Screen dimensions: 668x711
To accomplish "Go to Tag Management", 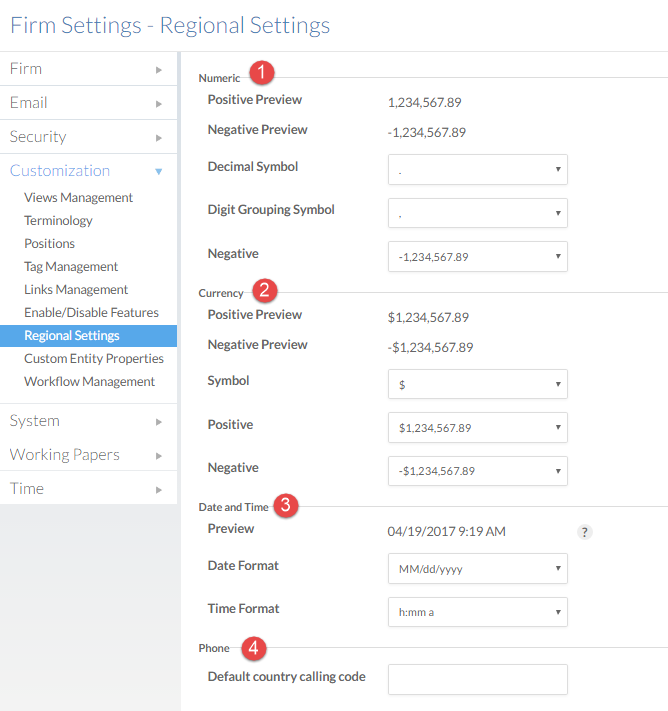I will (x=71, y=267).
